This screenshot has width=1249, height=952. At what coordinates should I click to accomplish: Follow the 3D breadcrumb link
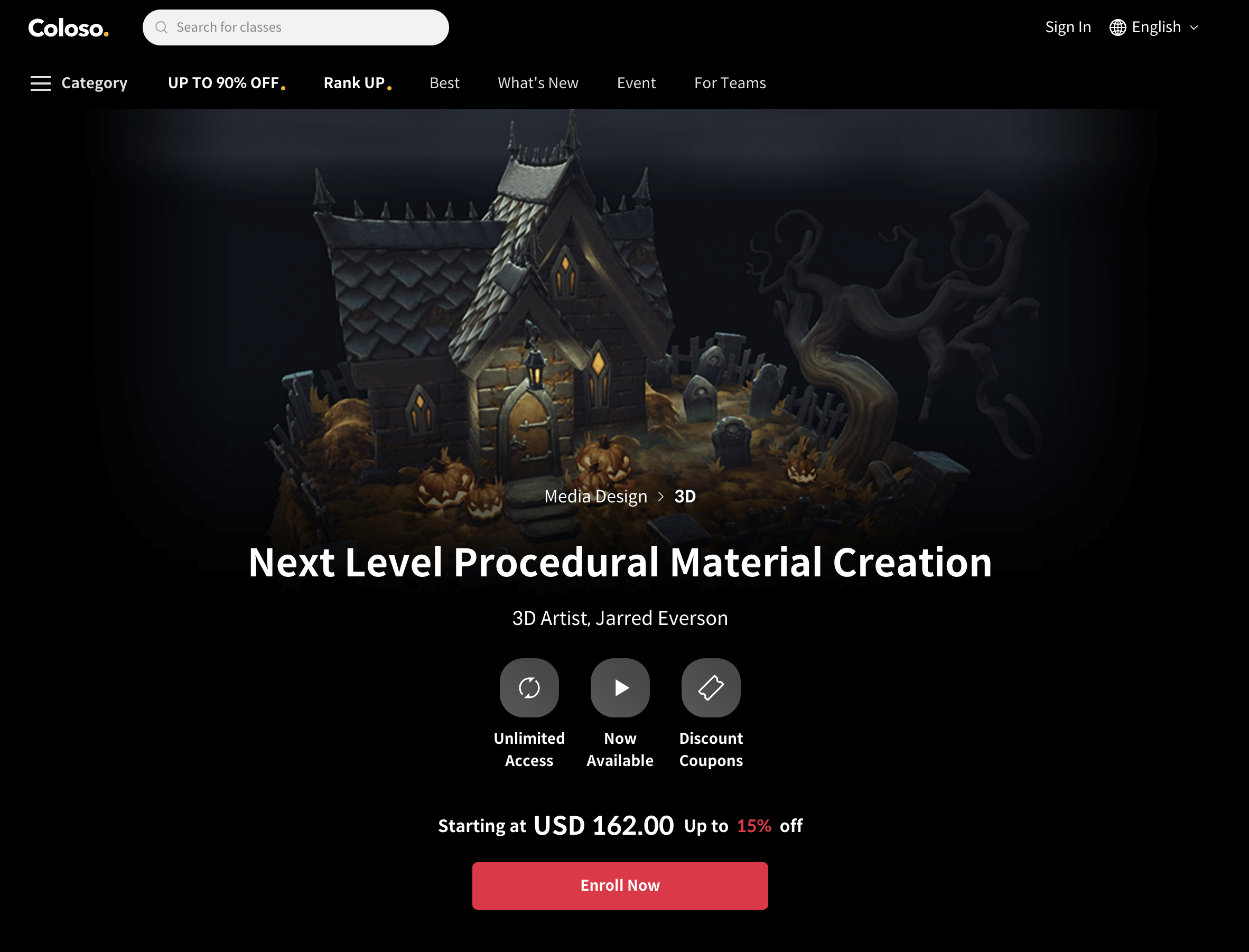(x=685, y=497)
